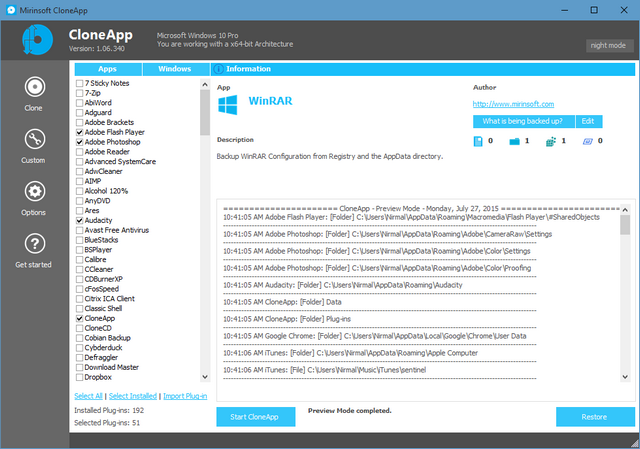The width and height of the screenshot is (640, 449).
Task: Click app list scroll down arrow
Action: point(205,377)
